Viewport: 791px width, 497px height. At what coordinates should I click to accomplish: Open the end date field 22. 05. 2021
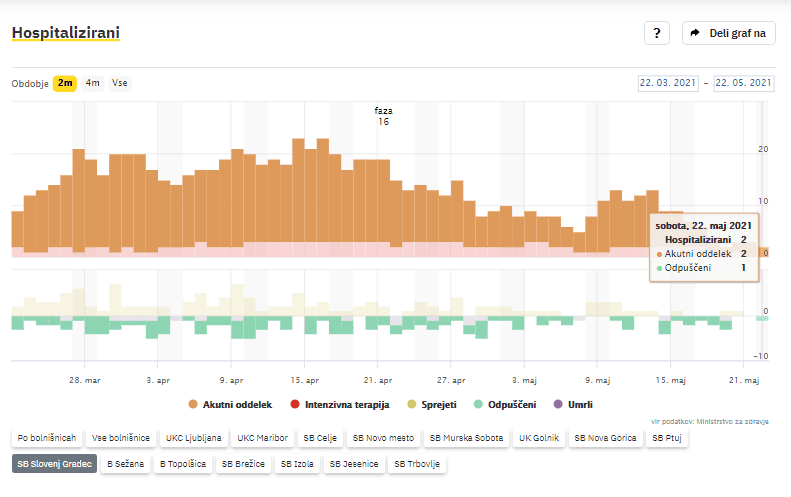coord(743,83)
